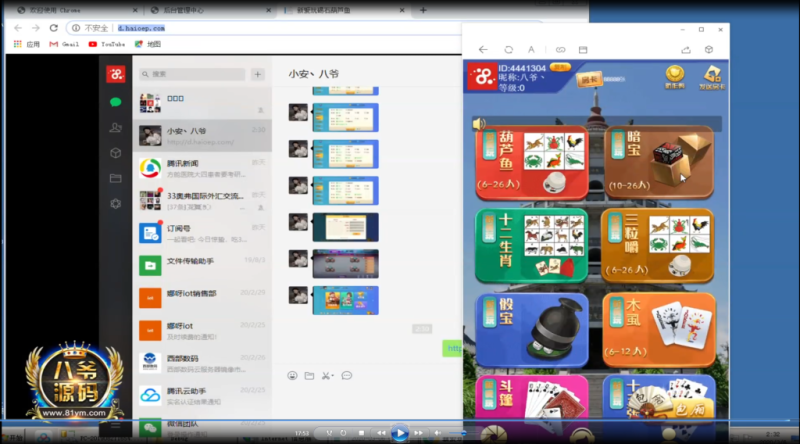Select the 暗宝 game tile
The width and height of the screenshot is (800, 444).
tap(658, 165)
